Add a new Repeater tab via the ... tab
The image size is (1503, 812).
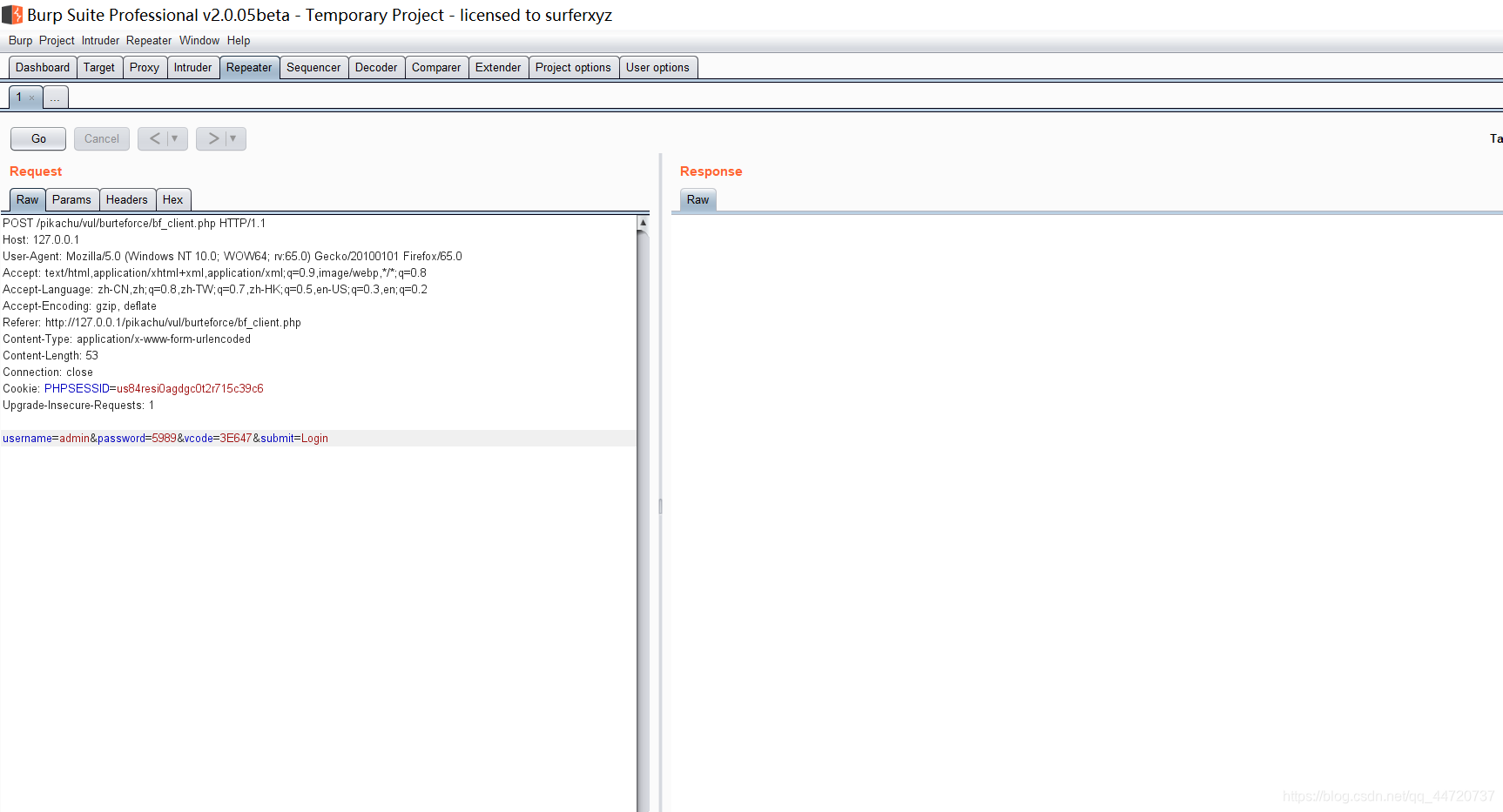tap(55, 97)
